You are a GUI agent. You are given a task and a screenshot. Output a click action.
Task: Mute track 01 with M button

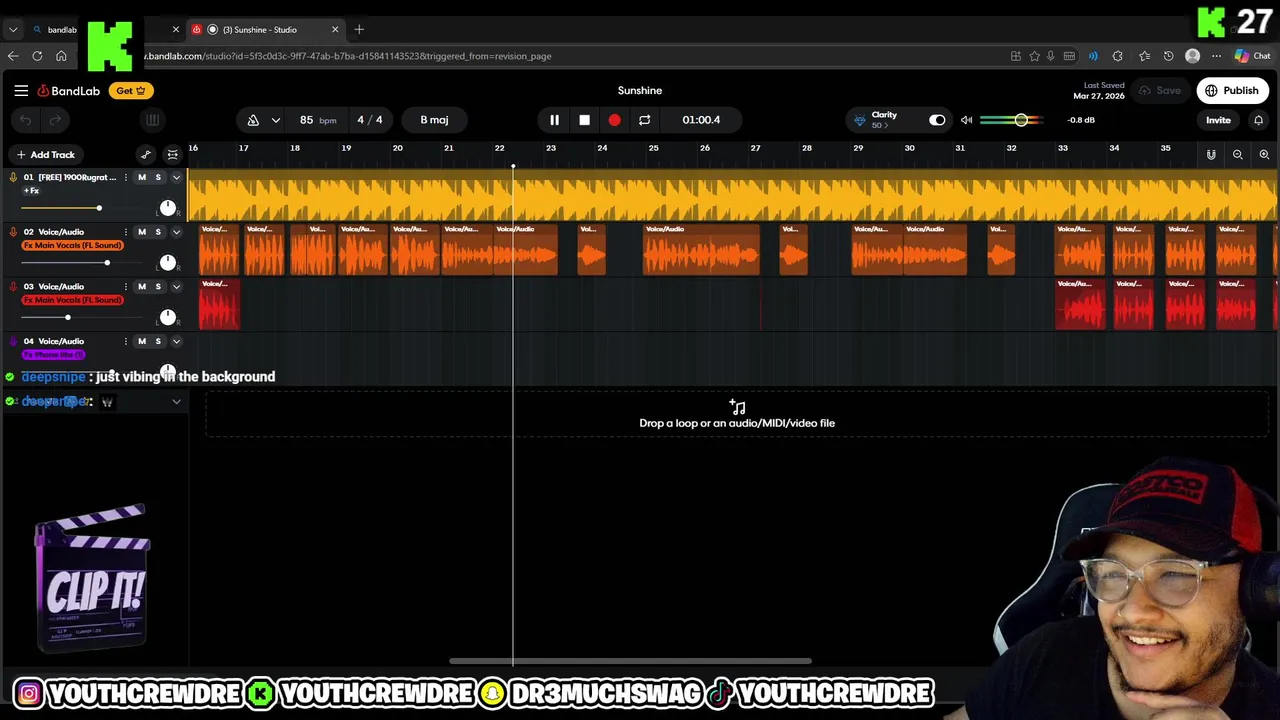(x=141, y=178)
